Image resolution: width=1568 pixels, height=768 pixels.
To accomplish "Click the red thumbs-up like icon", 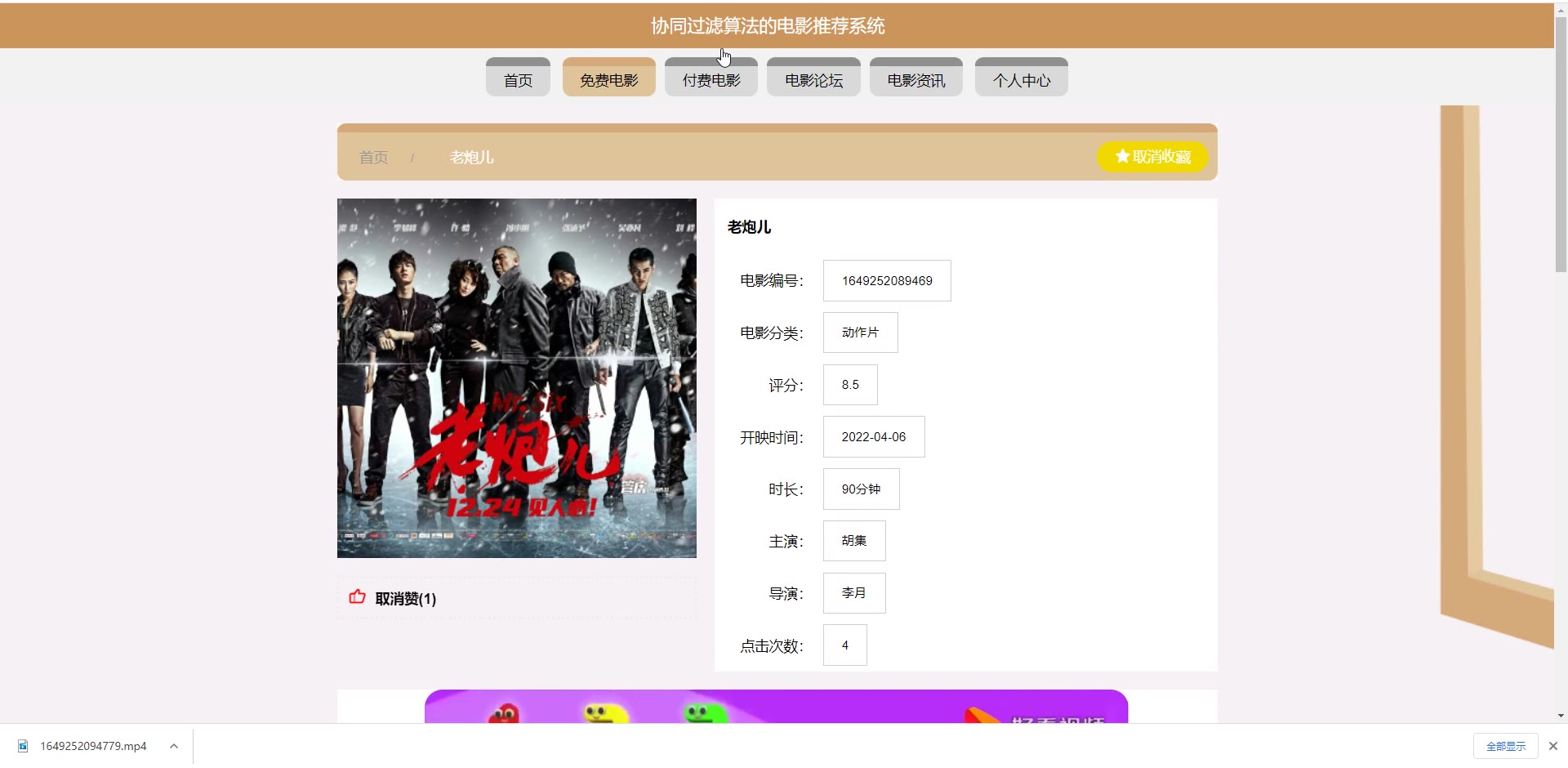I will coord(357,597).
